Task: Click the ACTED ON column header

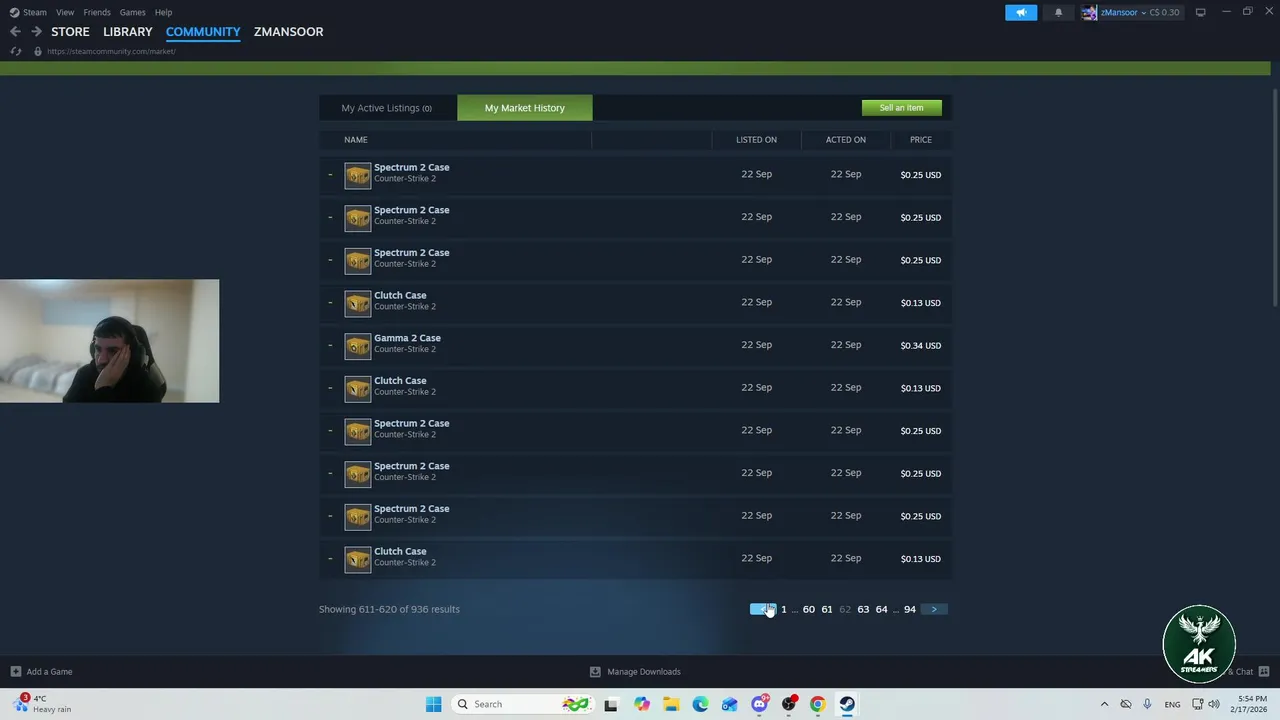Action: pyautogui.click(x=846, y=140)
